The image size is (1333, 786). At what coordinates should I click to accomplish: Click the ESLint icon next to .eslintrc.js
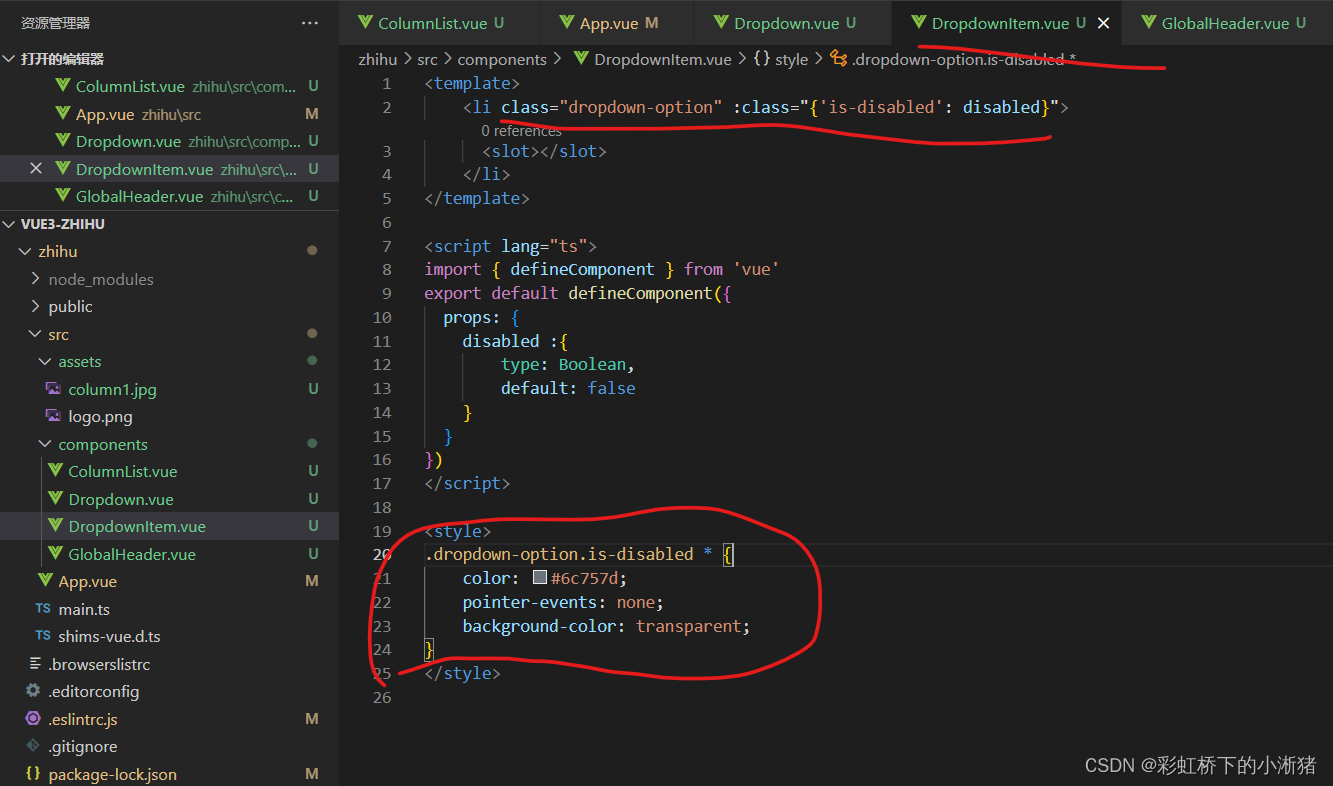(x=33, y=718)
